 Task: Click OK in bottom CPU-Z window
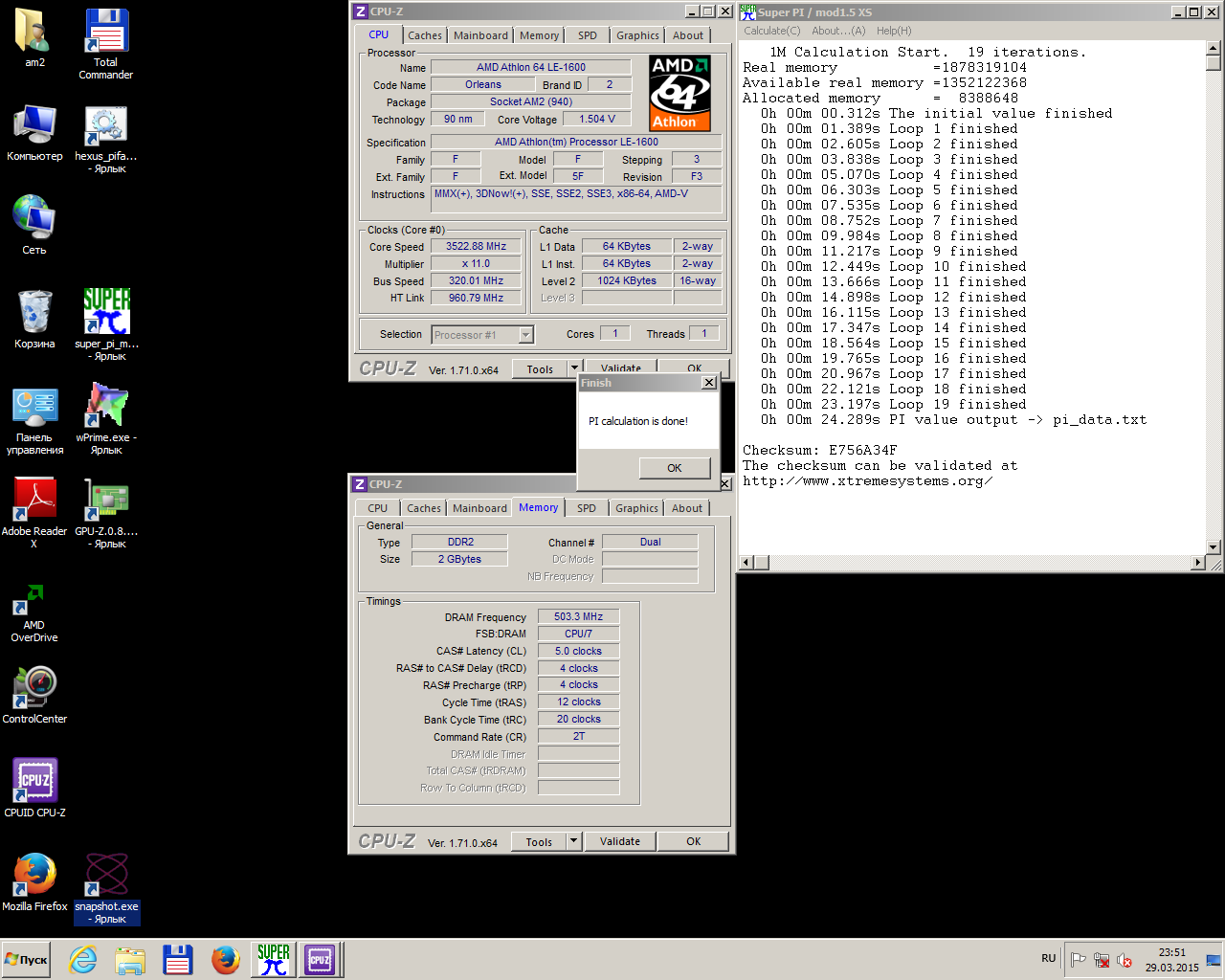coord(694,842)
